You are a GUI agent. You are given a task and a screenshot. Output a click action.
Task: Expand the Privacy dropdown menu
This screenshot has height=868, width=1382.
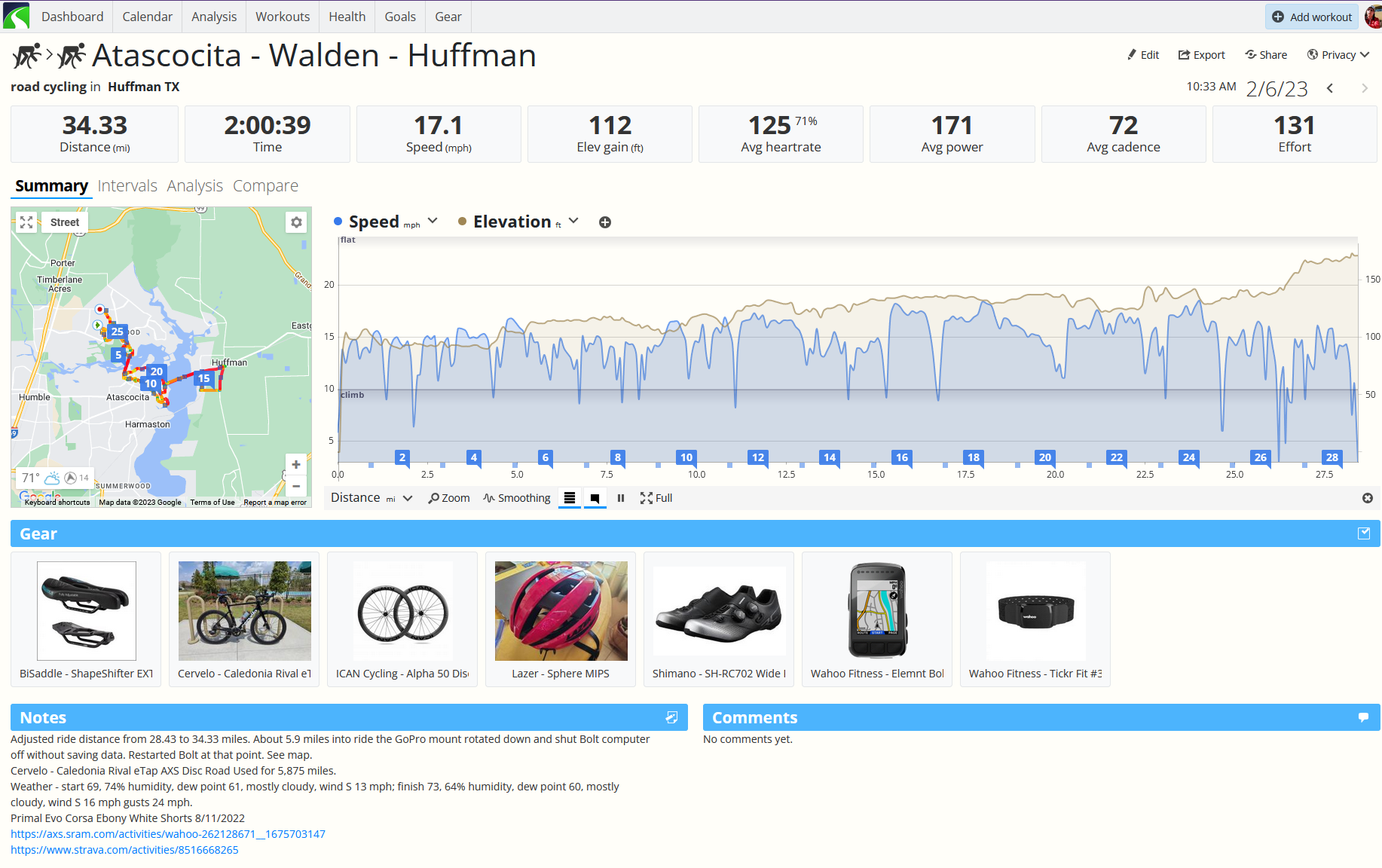[x=1338, y=55]
